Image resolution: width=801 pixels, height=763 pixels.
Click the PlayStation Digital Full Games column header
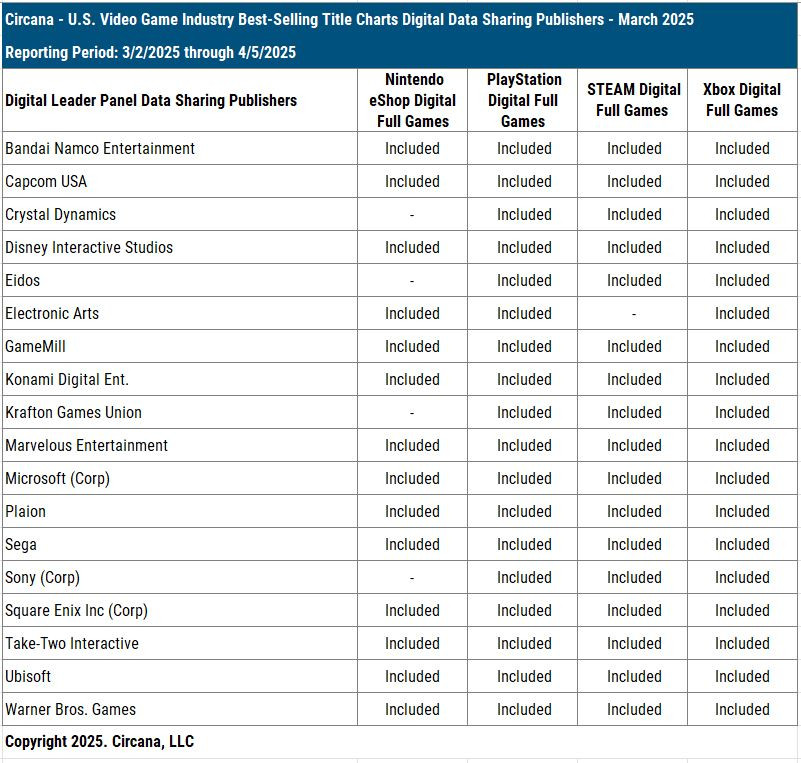523,100
